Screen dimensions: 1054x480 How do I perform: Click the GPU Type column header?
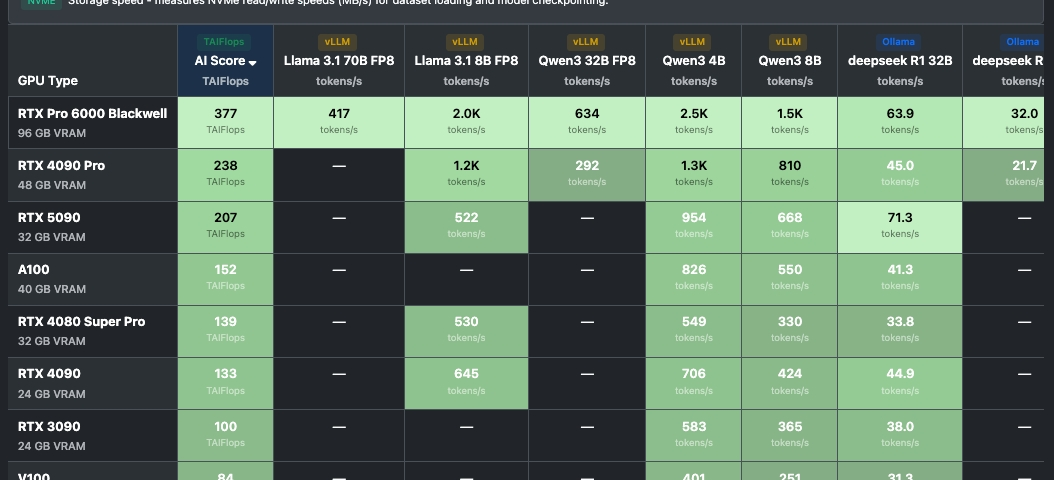click(x=48, y=80)
